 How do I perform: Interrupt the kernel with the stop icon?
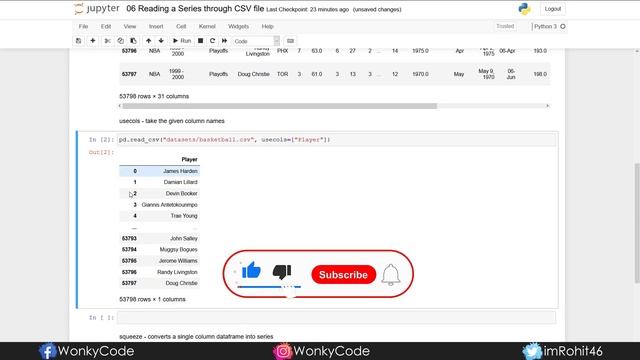point(200,41)
